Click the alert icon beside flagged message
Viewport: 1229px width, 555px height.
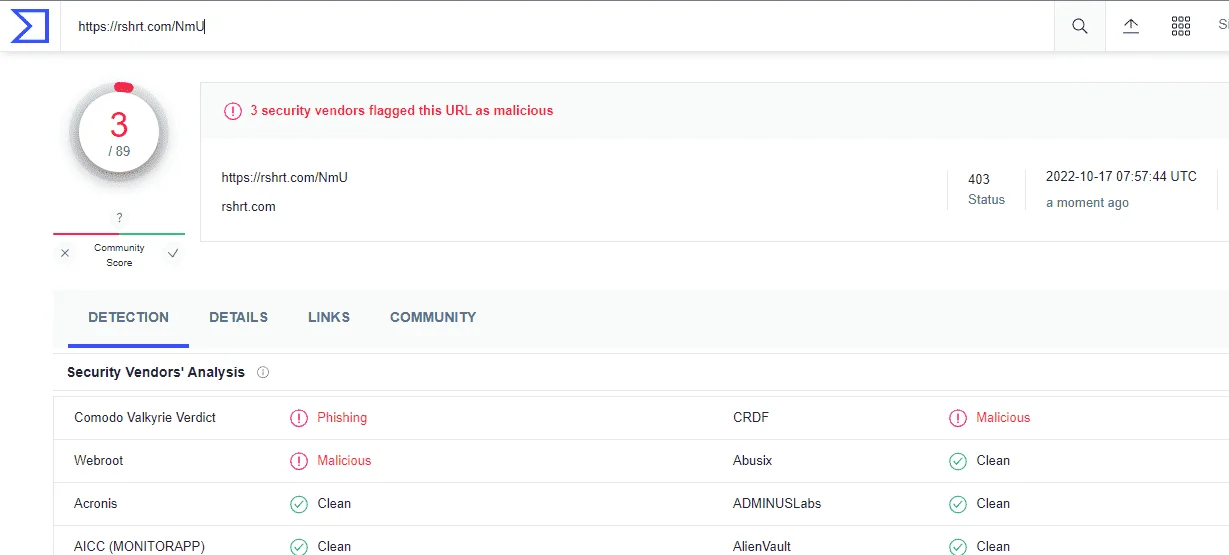tap(233, 111)
